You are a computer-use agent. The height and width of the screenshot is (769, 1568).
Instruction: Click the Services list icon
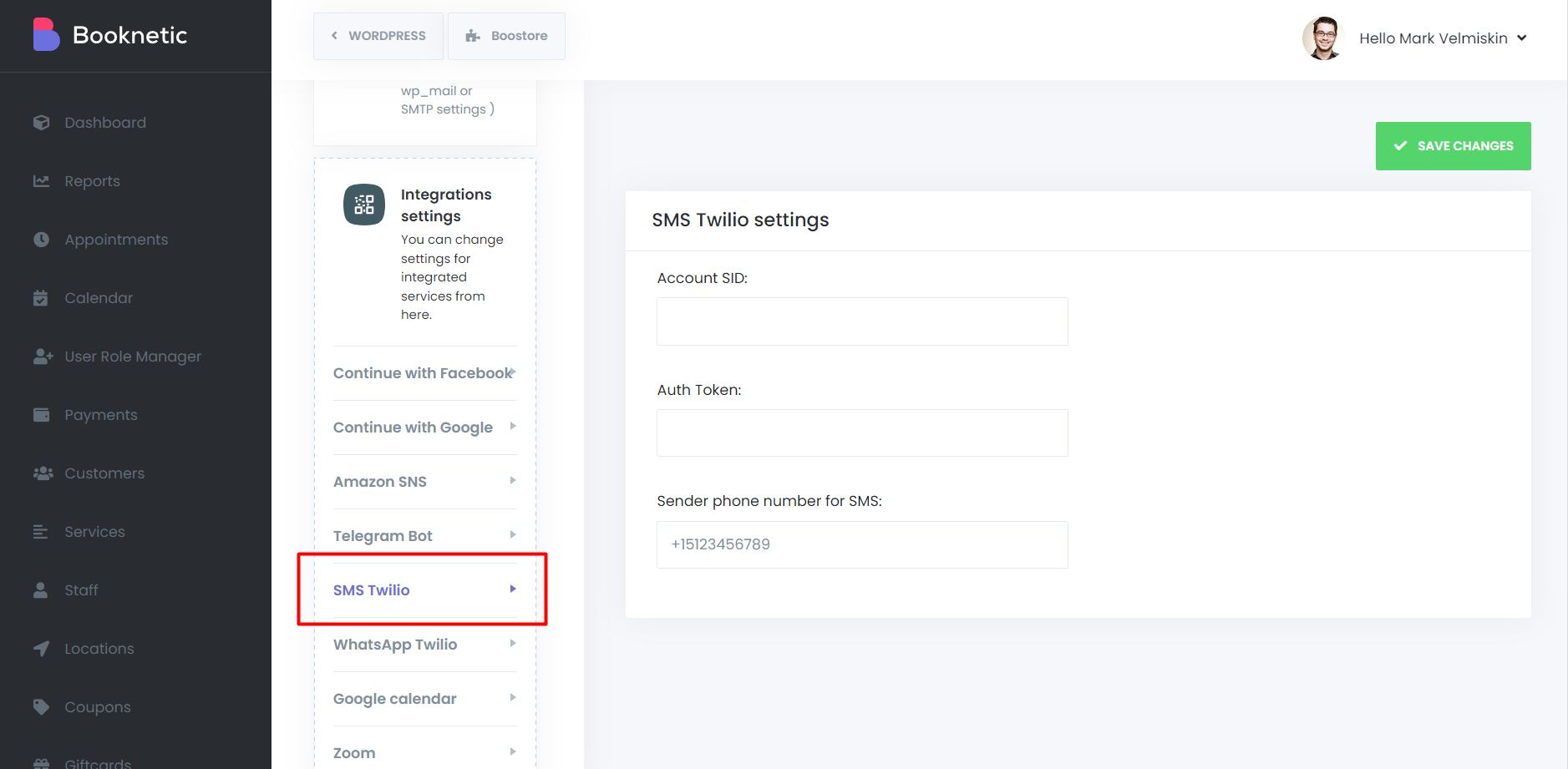point(41,532)
